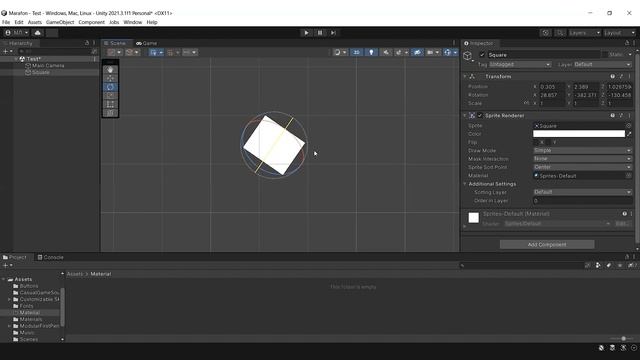
Task: Click the Play button
Action: [x=306, y=33]
